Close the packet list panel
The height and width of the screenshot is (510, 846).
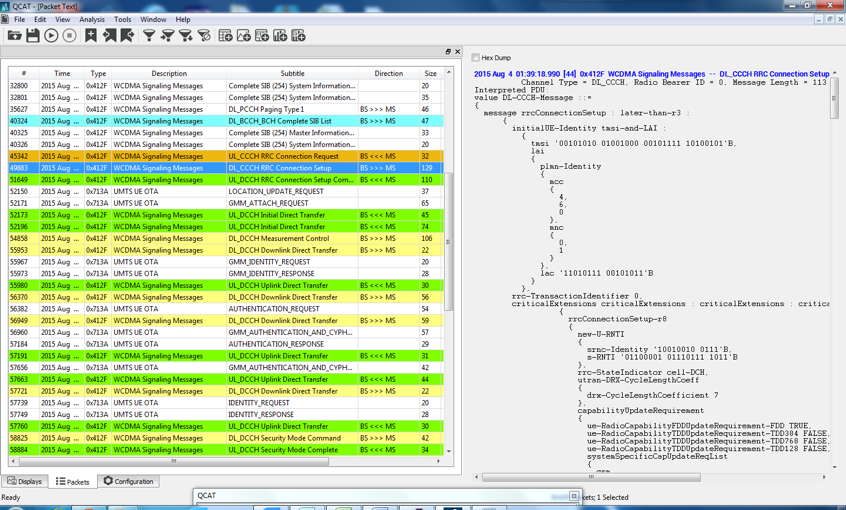point(458,51)
